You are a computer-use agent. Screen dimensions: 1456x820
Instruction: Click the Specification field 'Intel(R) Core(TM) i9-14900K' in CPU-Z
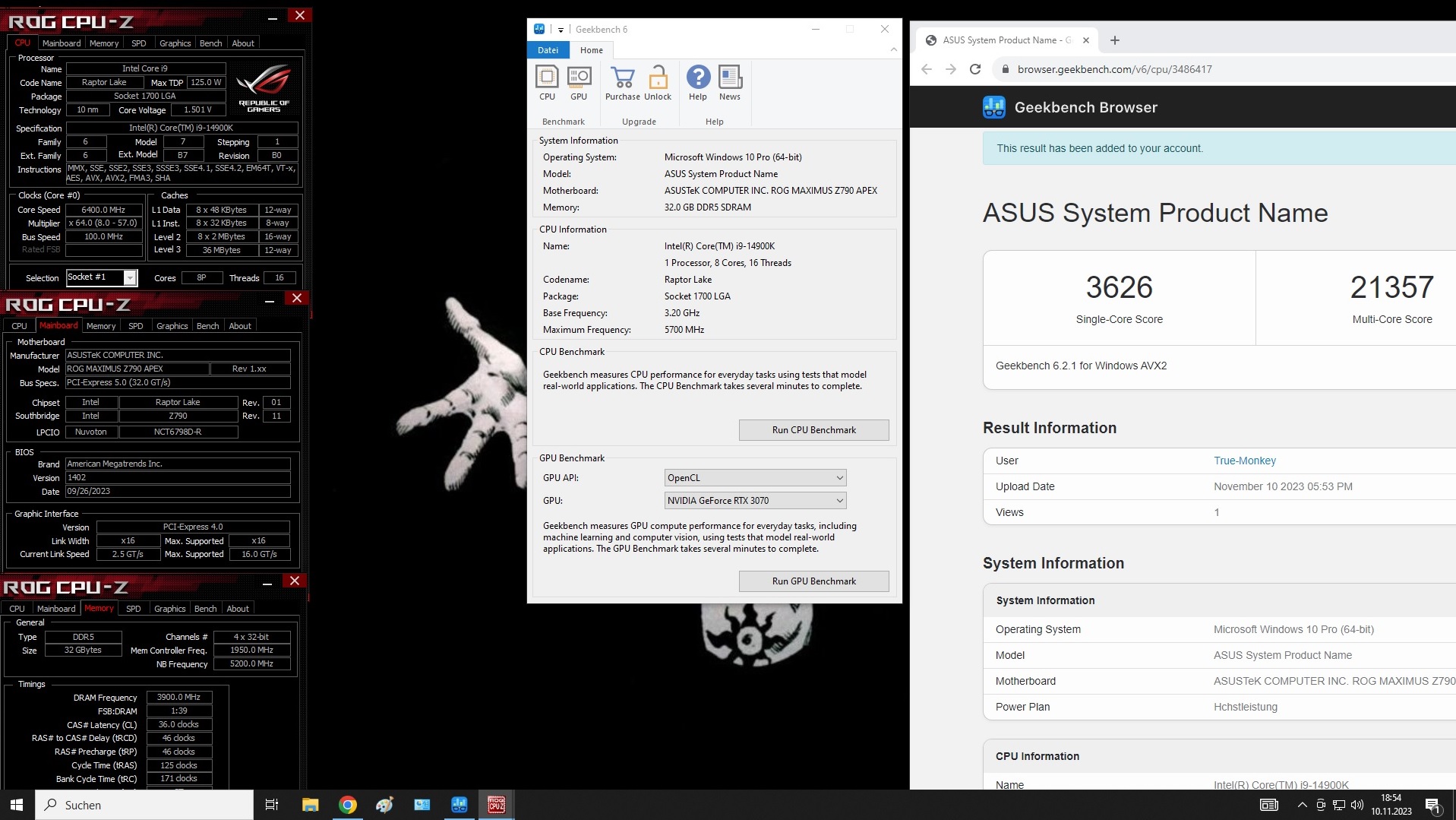click(182, 128)
